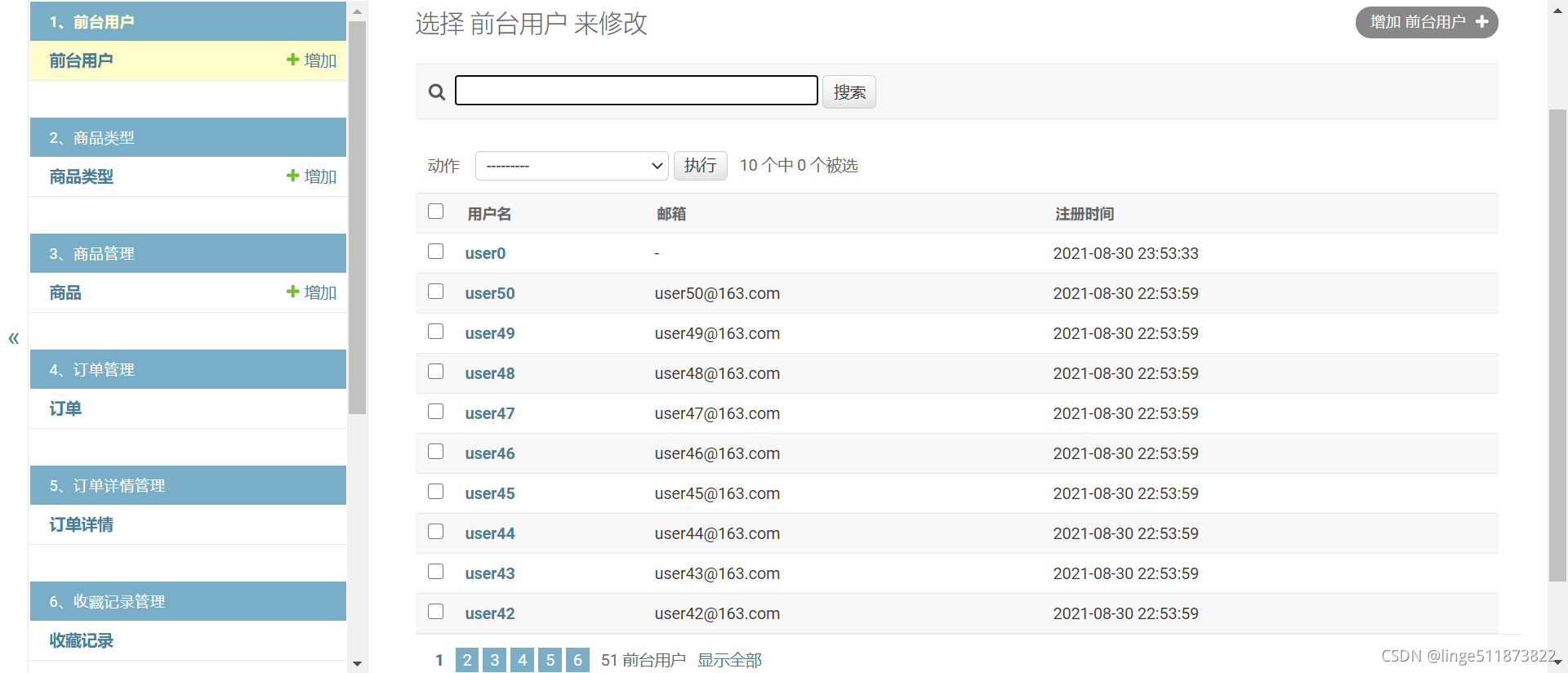
Task: Open 商品 in the sidebar
Action: (65, 292)
